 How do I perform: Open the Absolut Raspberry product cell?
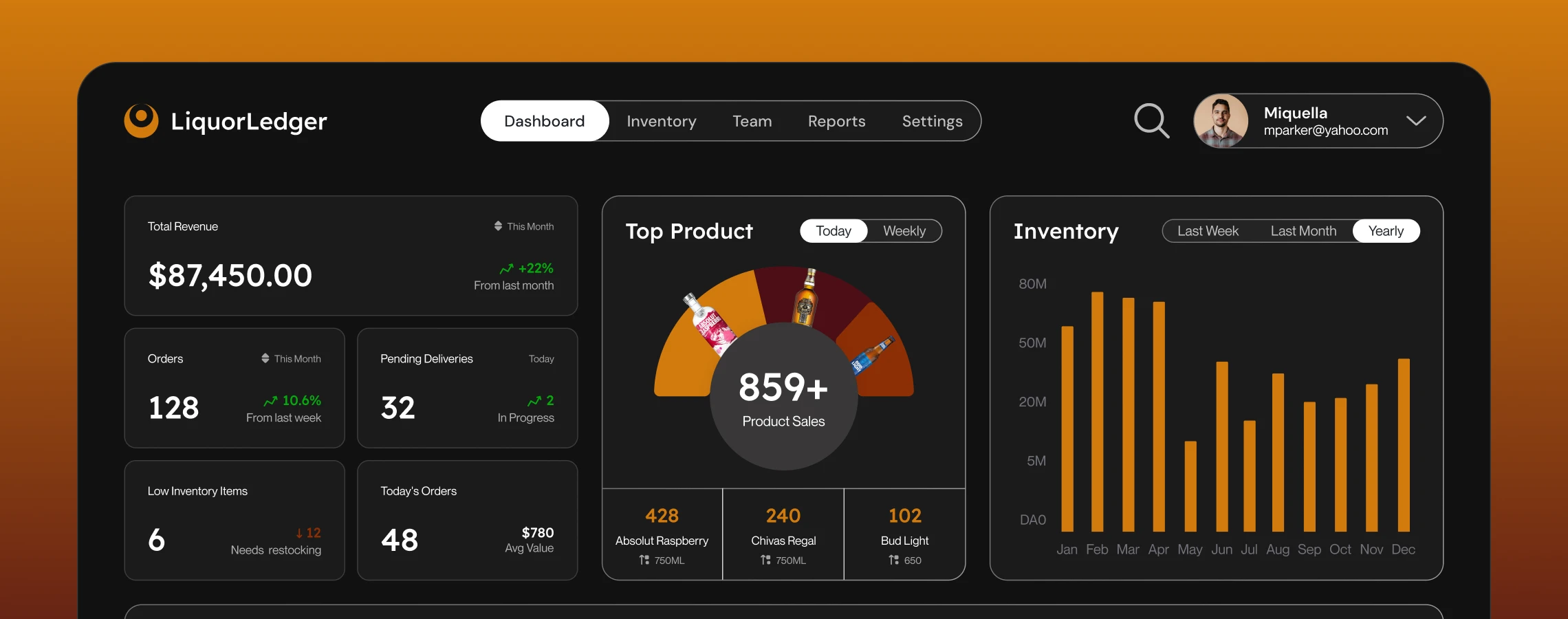[662, 534]
